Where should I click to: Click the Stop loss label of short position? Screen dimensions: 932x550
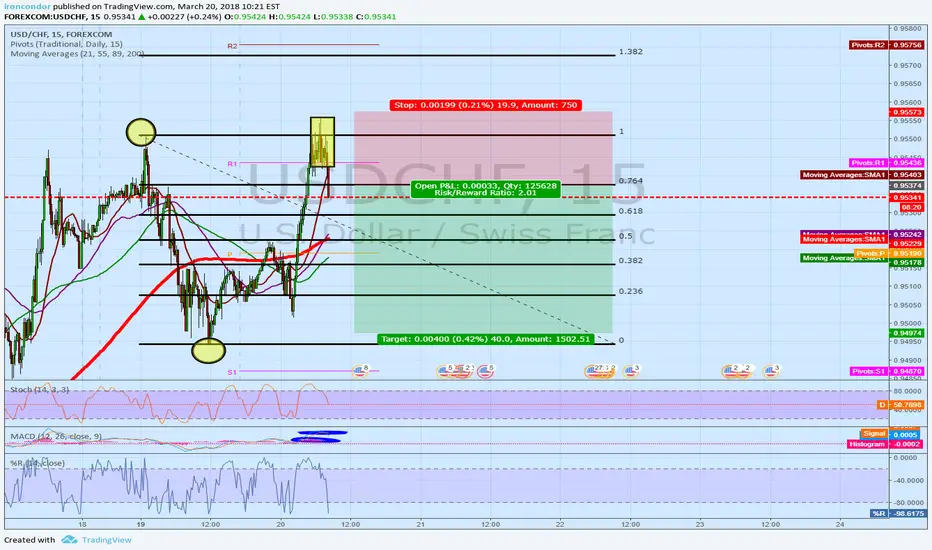[485, 105]
